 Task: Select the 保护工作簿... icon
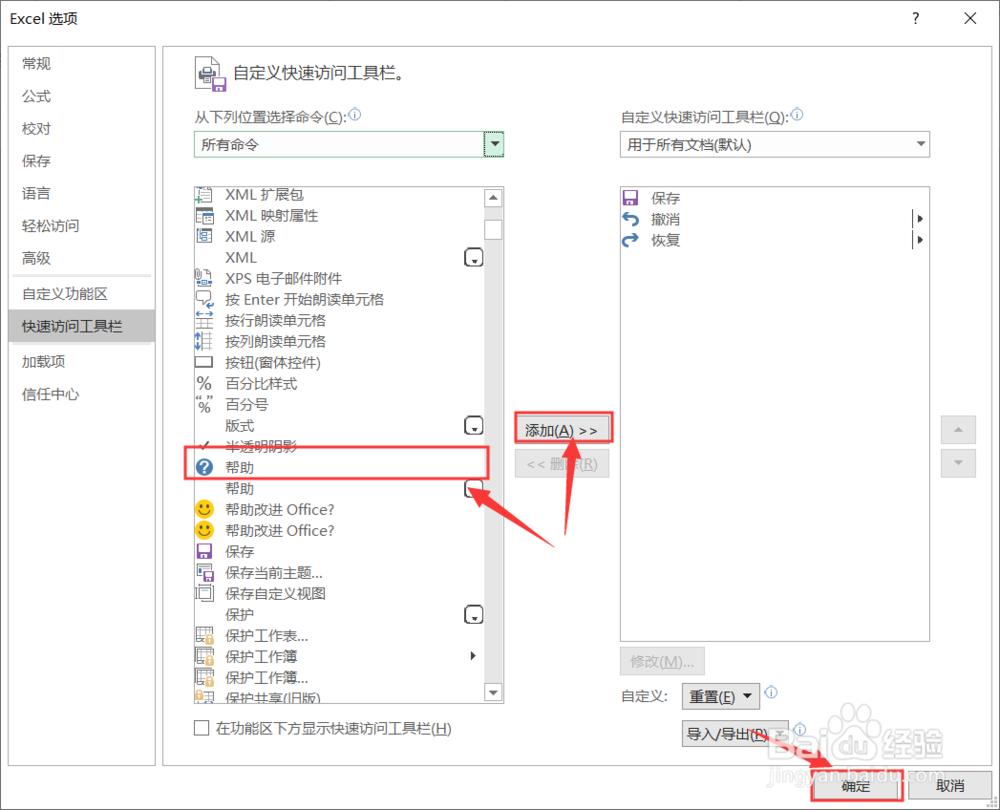tap(204, 677)
